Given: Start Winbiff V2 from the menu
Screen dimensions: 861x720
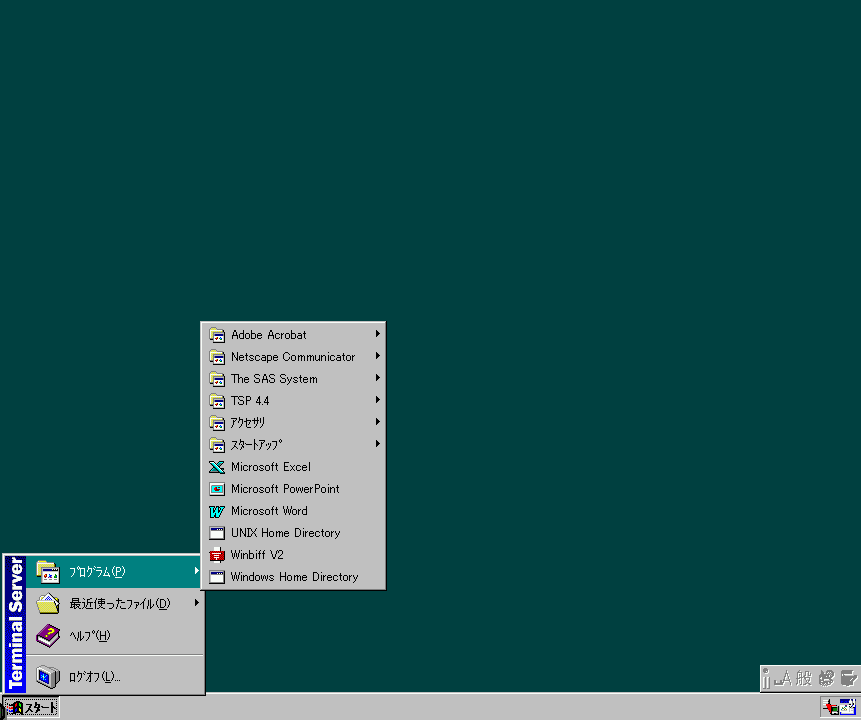Looking at the screenshot, I should tap(293, 555).
